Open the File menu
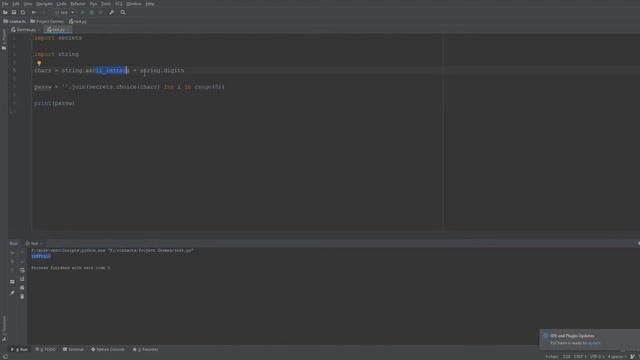This screenshot has height=360, width=640. [x=5, y=4]
